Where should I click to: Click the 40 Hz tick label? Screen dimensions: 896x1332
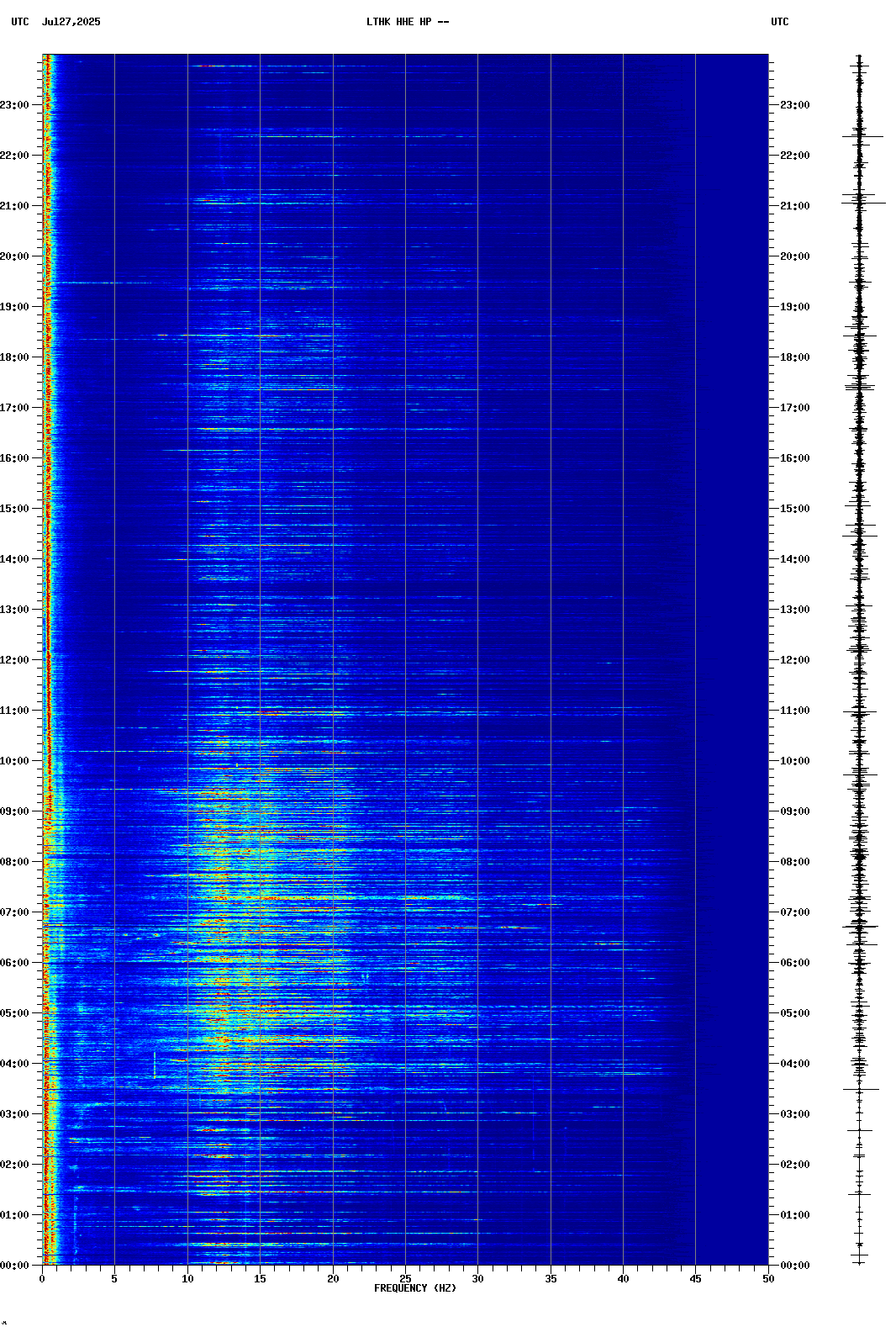623,1279
